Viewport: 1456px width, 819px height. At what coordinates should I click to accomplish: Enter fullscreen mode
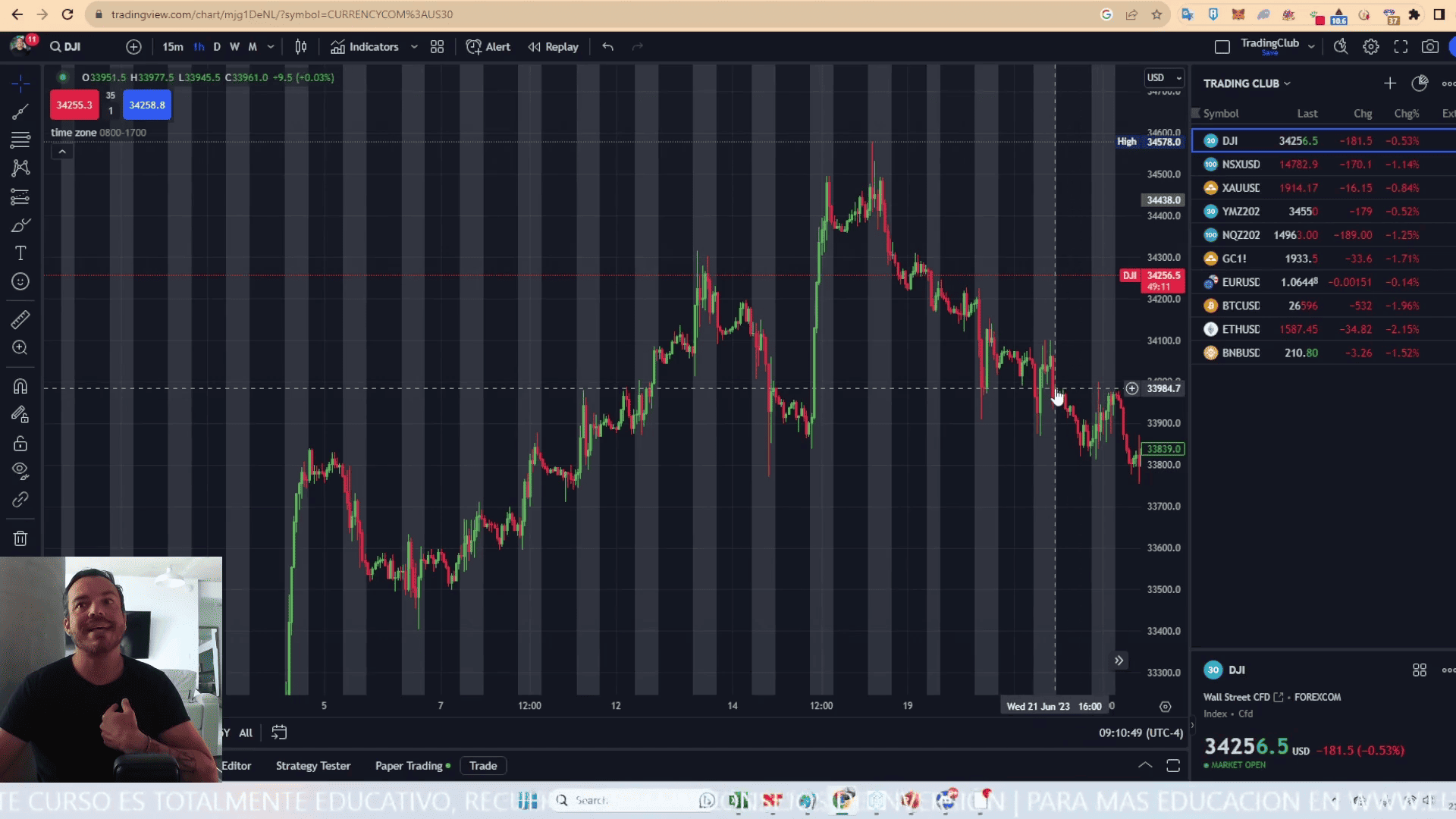click(x=1401, y=47)
